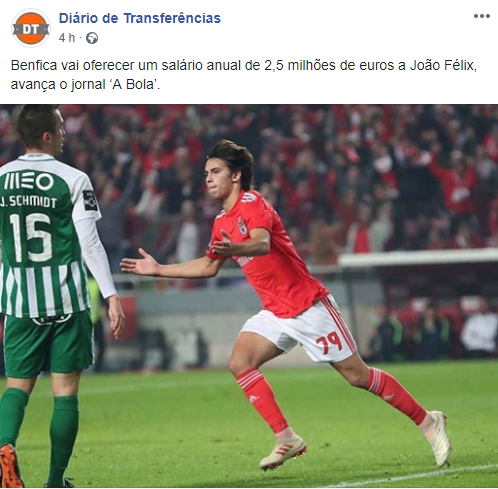The image size is (498, 489).
Task: Click the 'A Bola' newspaper mention in the text
Action: click(134, 84)
